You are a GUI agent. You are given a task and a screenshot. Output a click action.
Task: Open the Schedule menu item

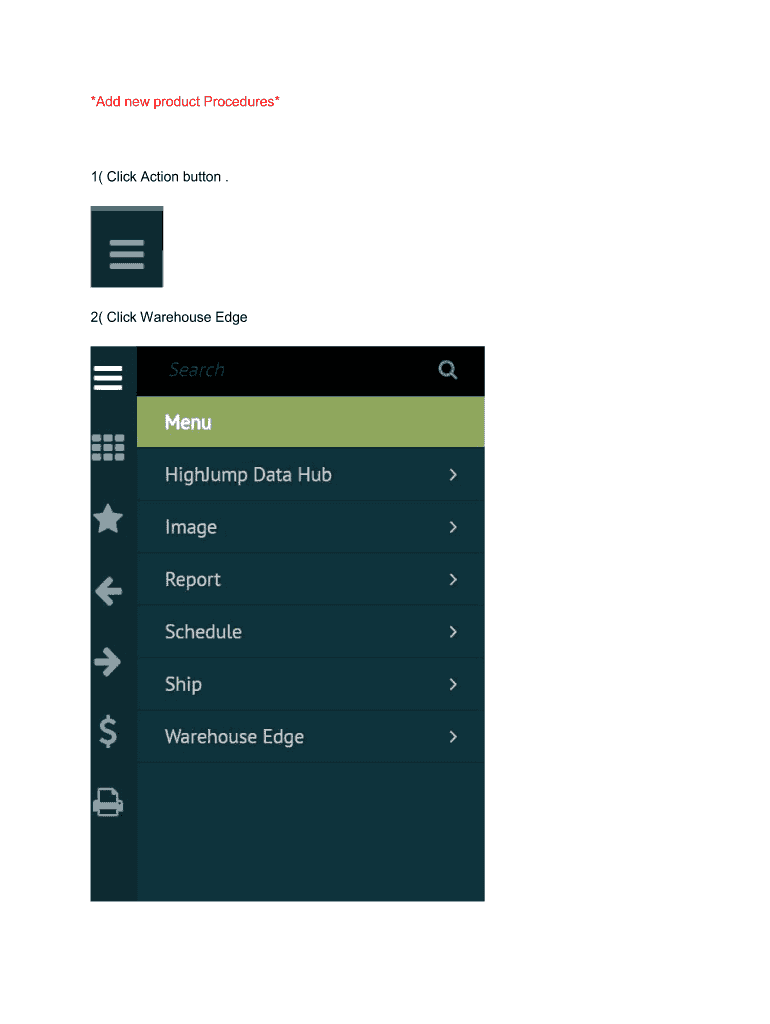[311, 632]
